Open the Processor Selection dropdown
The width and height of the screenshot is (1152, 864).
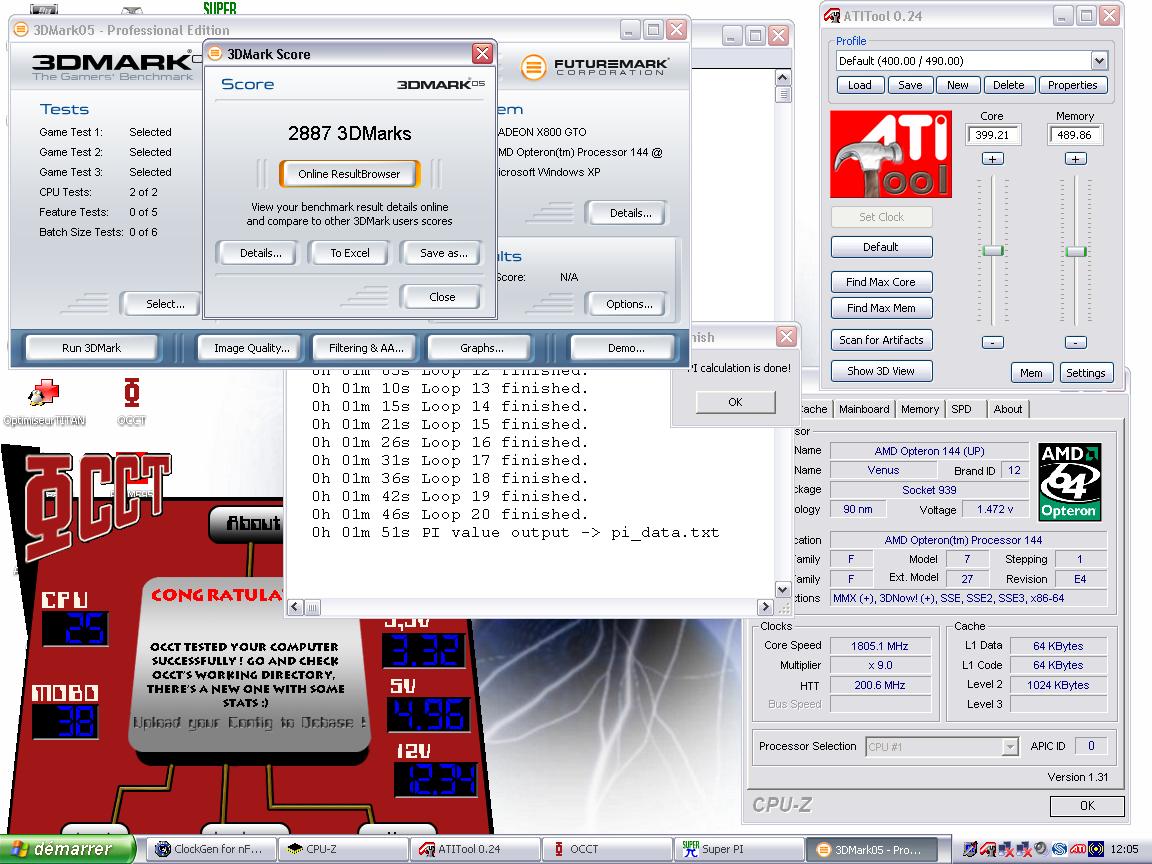(x=1009, y=747)
